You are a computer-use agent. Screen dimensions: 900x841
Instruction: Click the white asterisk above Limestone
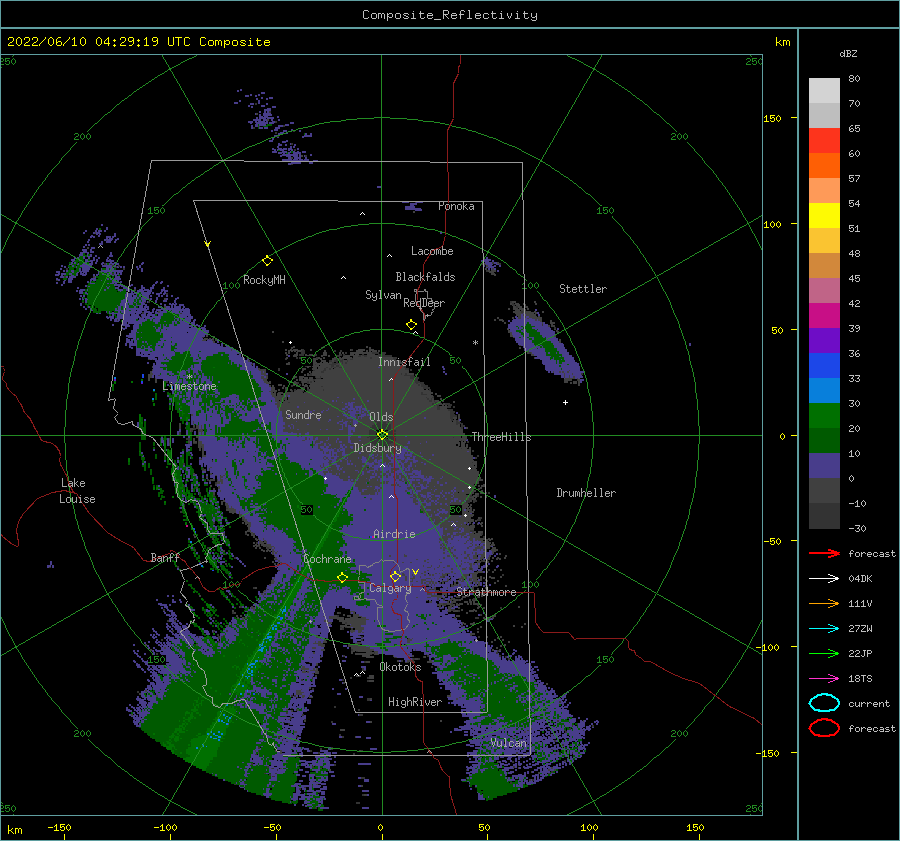pos(189,377)
